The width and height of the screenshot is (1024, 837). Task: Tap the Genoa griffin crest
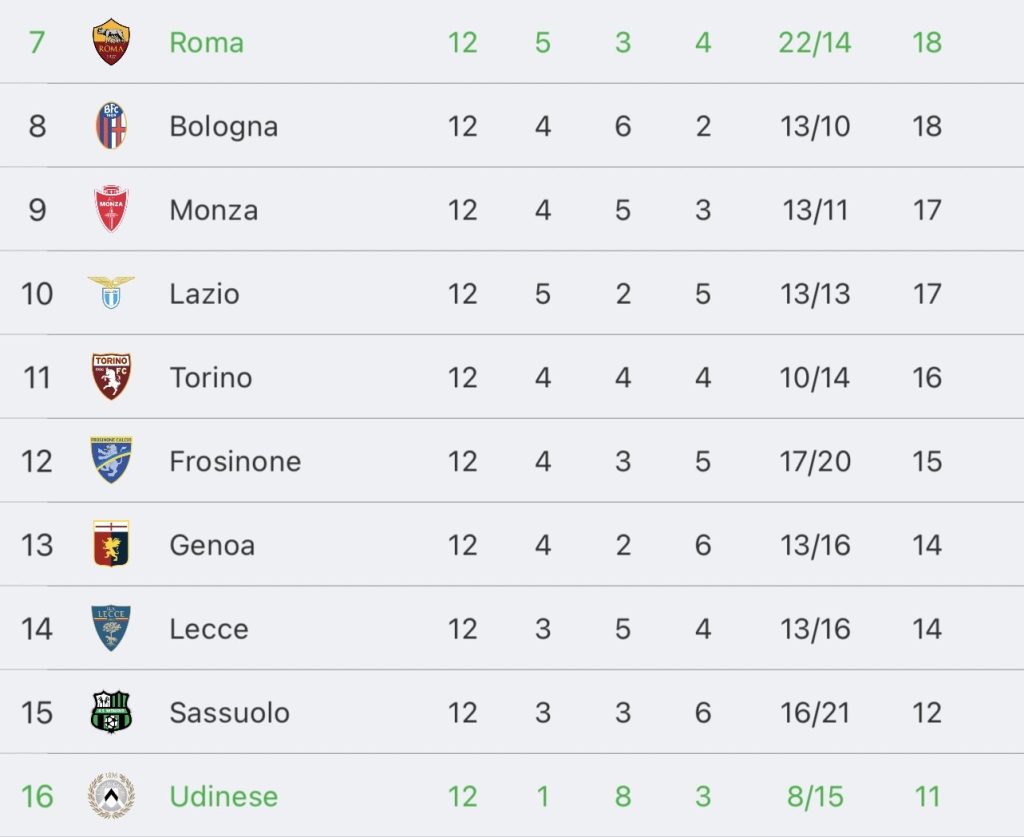point(111,544)
